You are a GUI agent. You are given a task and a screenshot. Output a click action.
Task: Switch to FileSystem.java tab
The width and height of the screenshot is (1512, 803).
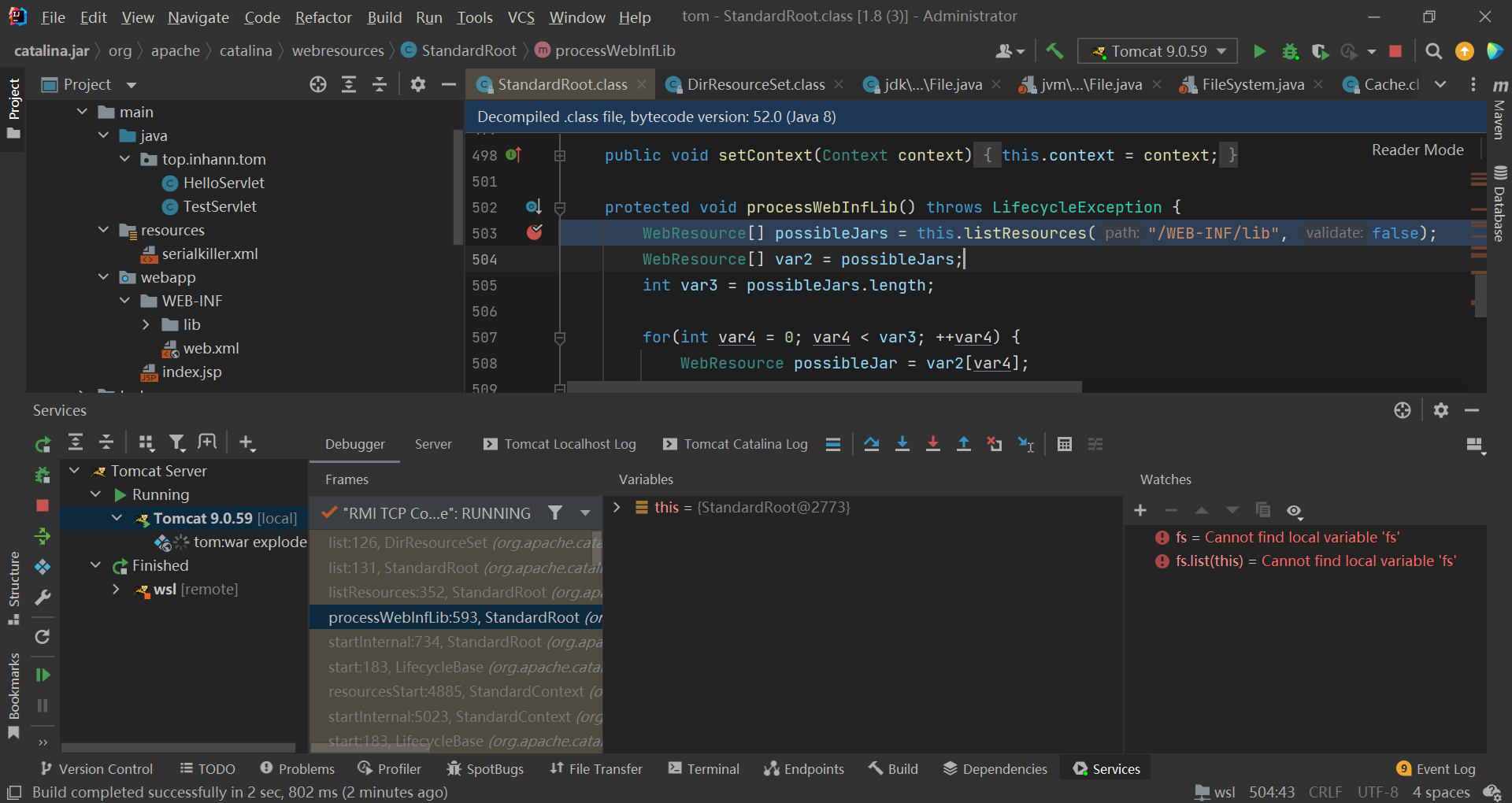pos(1252,84)
